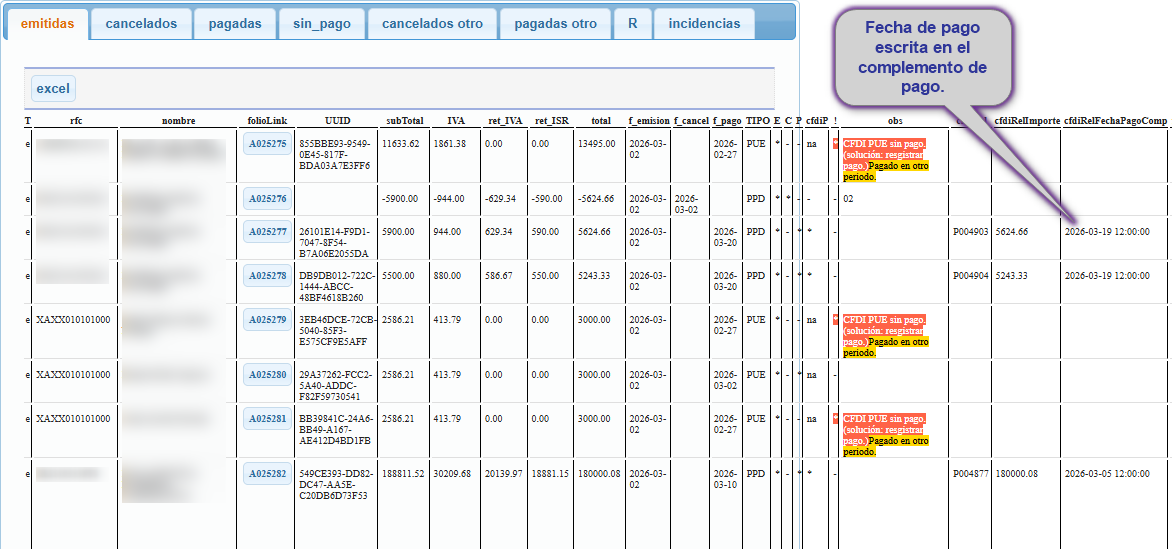View the incidencias tab
The height and width of the screenshot is (549, 1172).
coord(704,24)
